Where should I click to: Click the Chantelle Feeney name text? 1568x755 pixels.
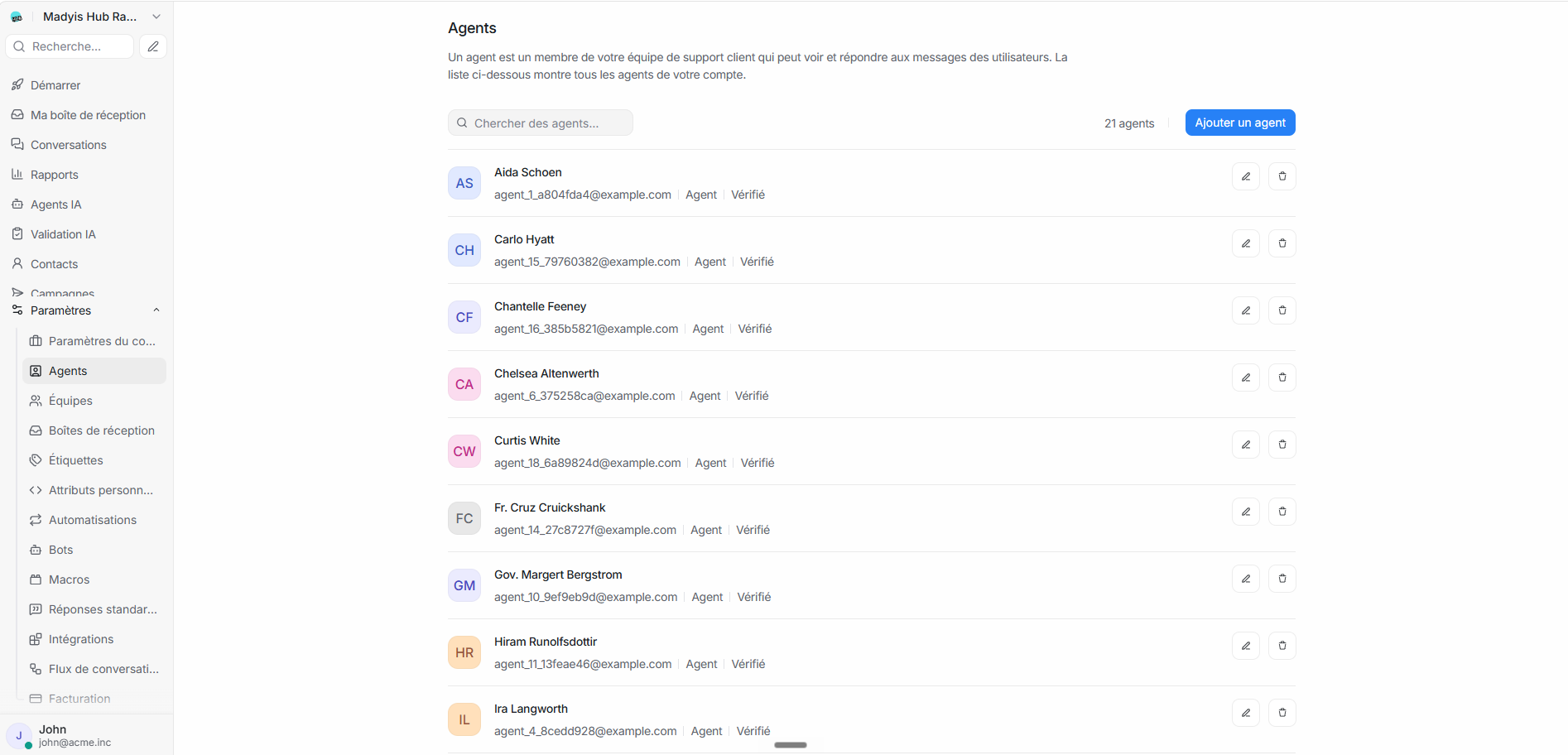click(540, 306)
